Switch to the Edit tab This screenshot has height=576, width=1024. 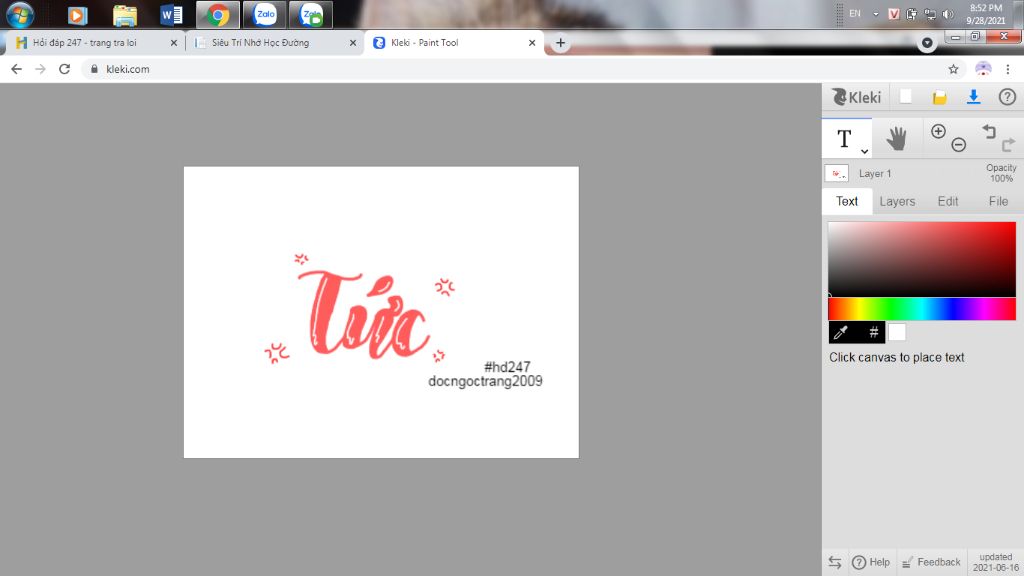(x=948, y=201)
